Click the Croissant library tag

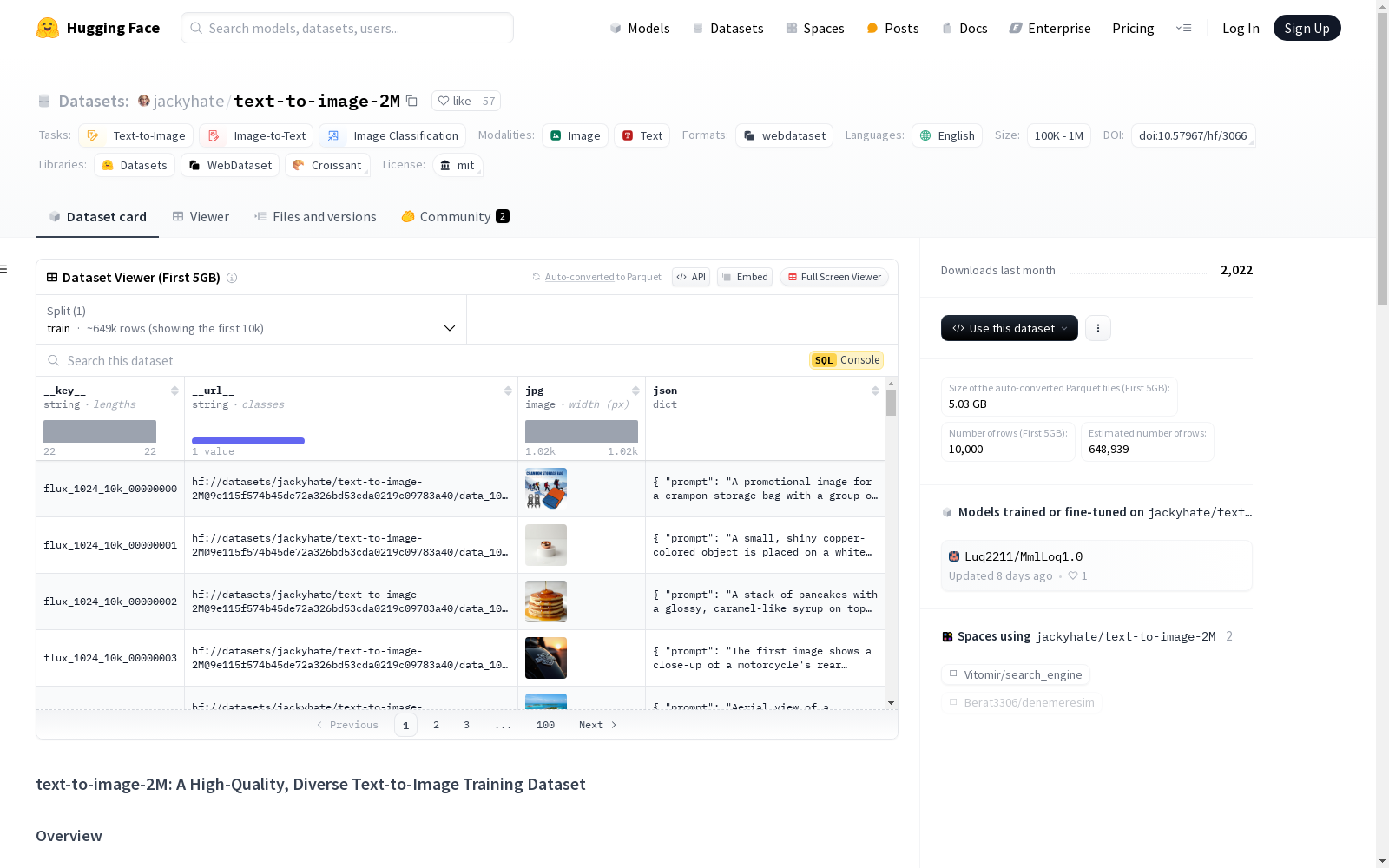[327, 165]
